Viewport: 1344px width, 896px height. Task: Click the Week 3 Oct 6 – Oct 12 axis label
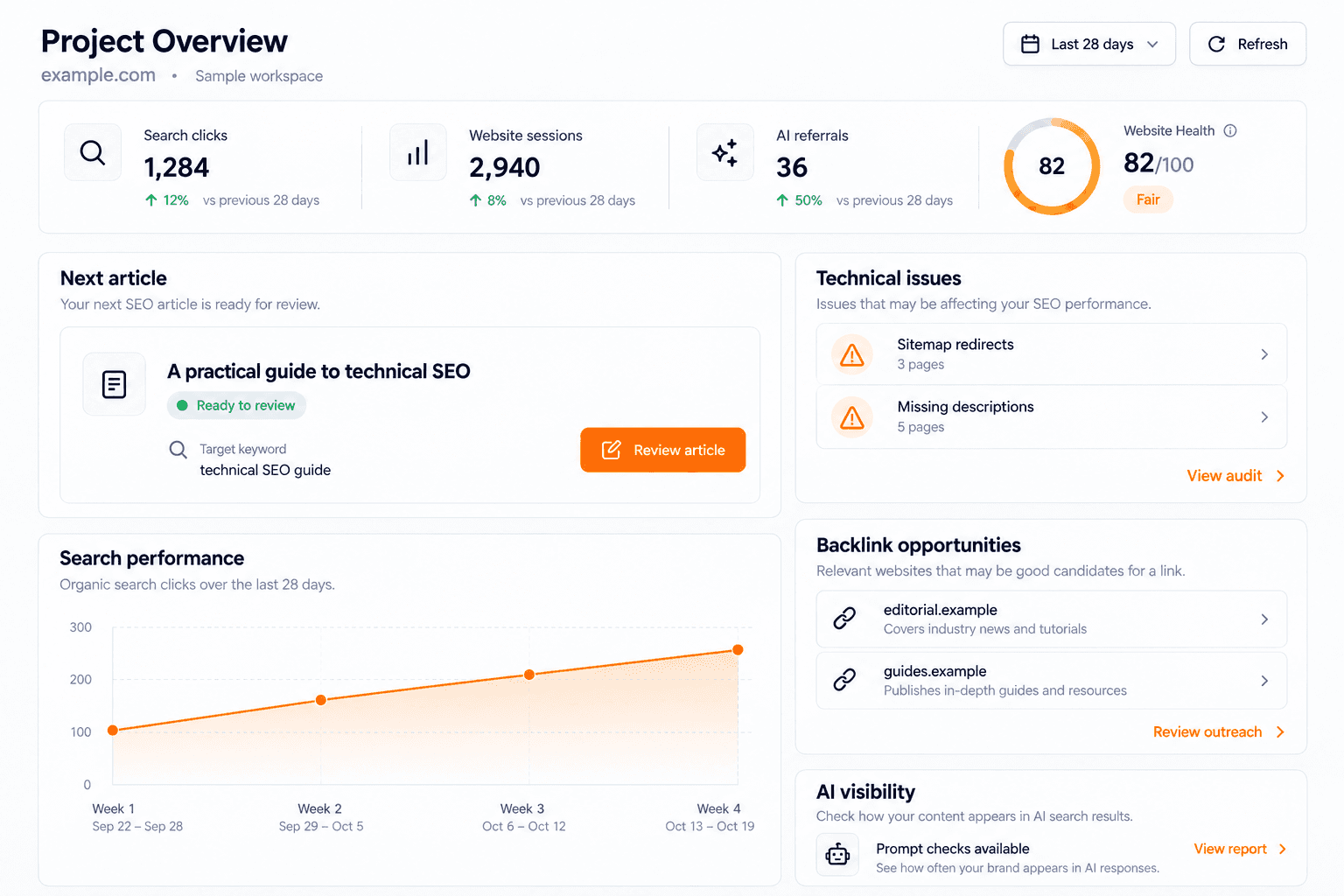coord(523,817)
